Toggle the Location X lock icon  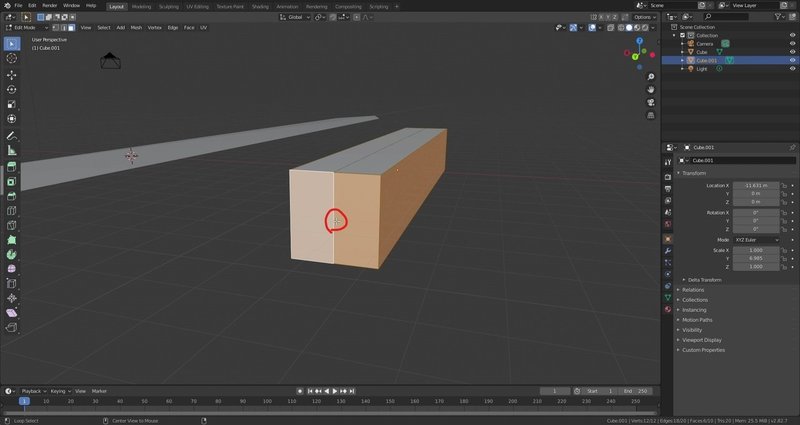coord(784,186)
